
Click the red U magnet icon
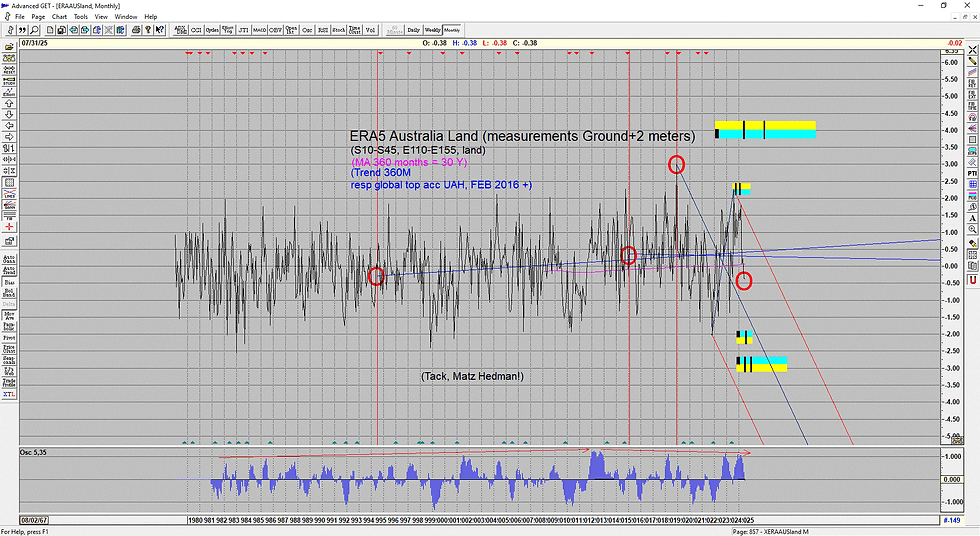click(x=972, y=280)
